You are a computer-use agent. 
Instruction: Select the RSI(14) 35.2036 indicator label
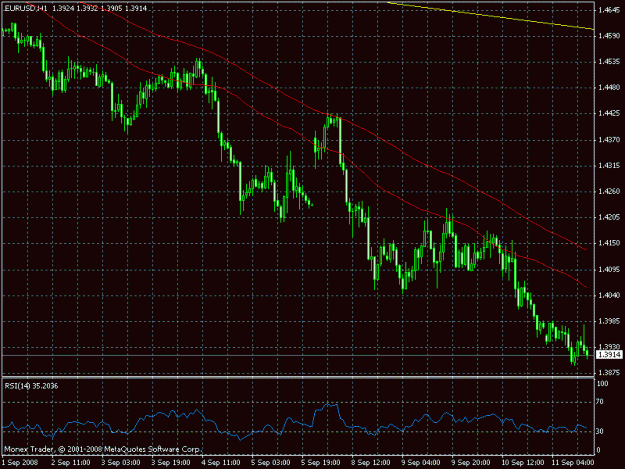pos(31,386)
